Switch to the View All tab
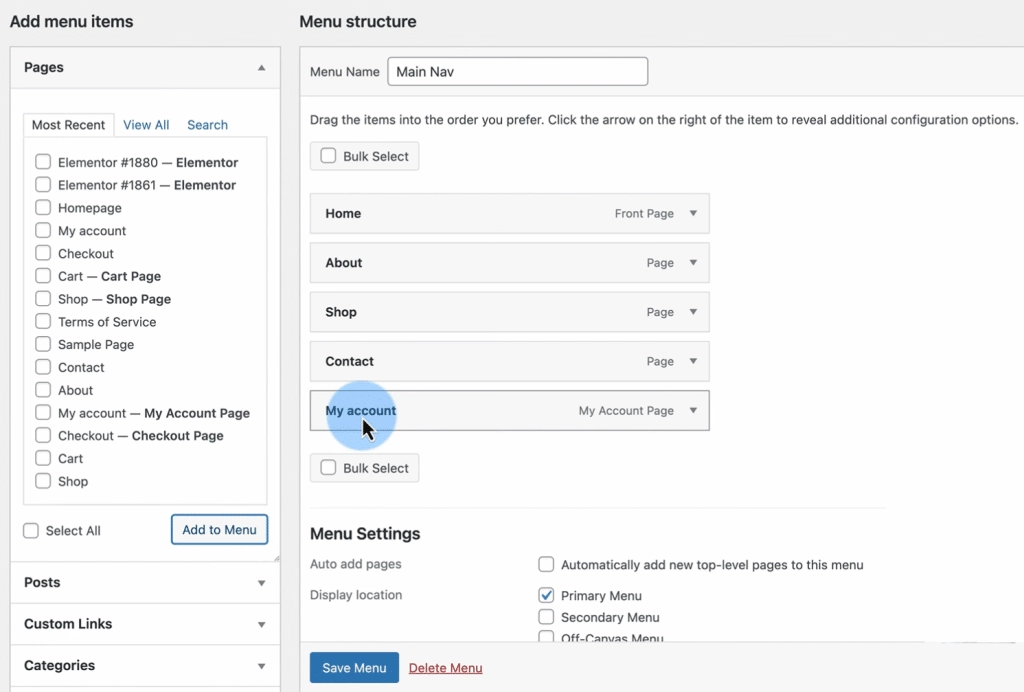 pos(146,125)
